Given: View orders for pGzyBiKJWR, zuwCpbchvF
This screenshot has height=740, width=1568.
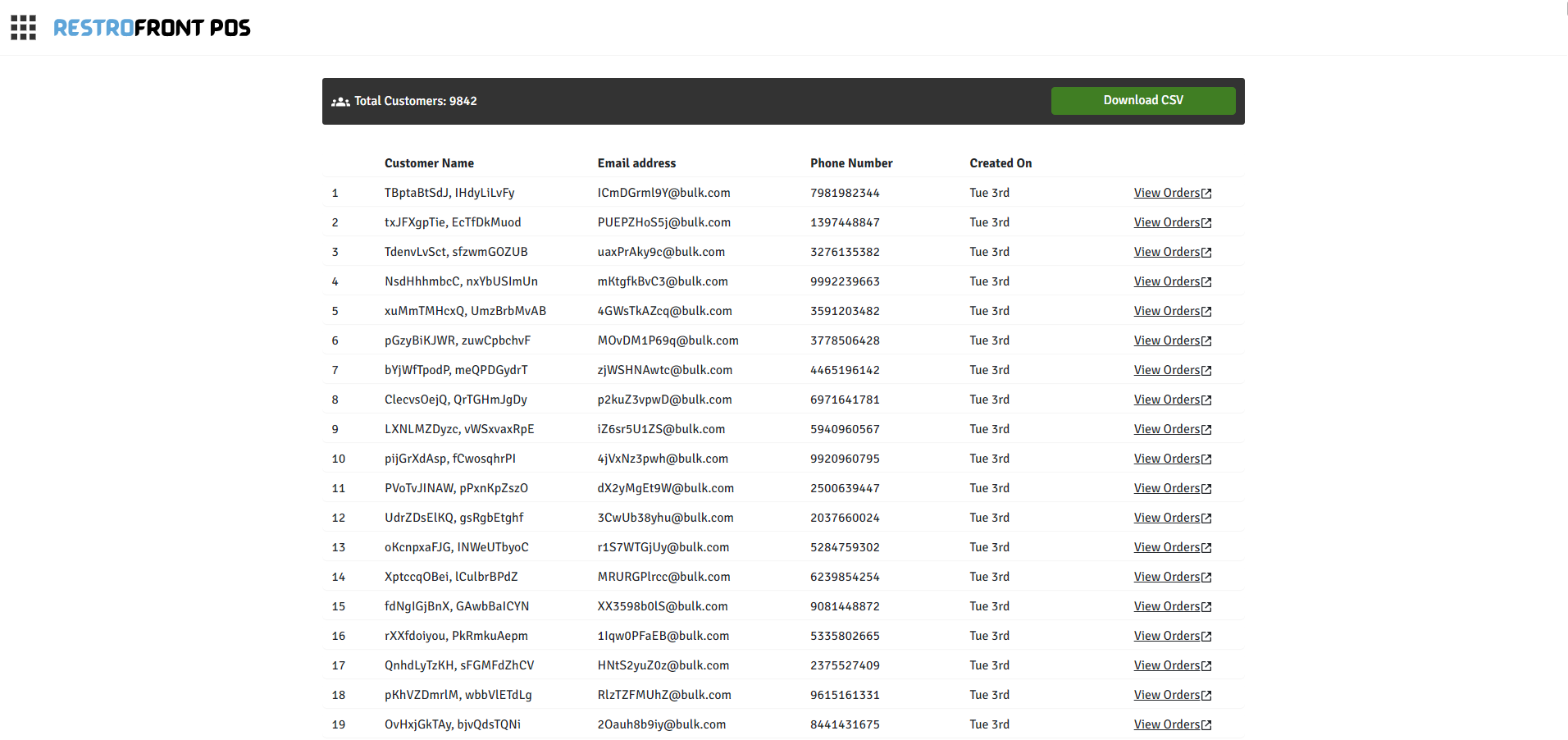Looking at the screenshot, I should [1173, 340].
